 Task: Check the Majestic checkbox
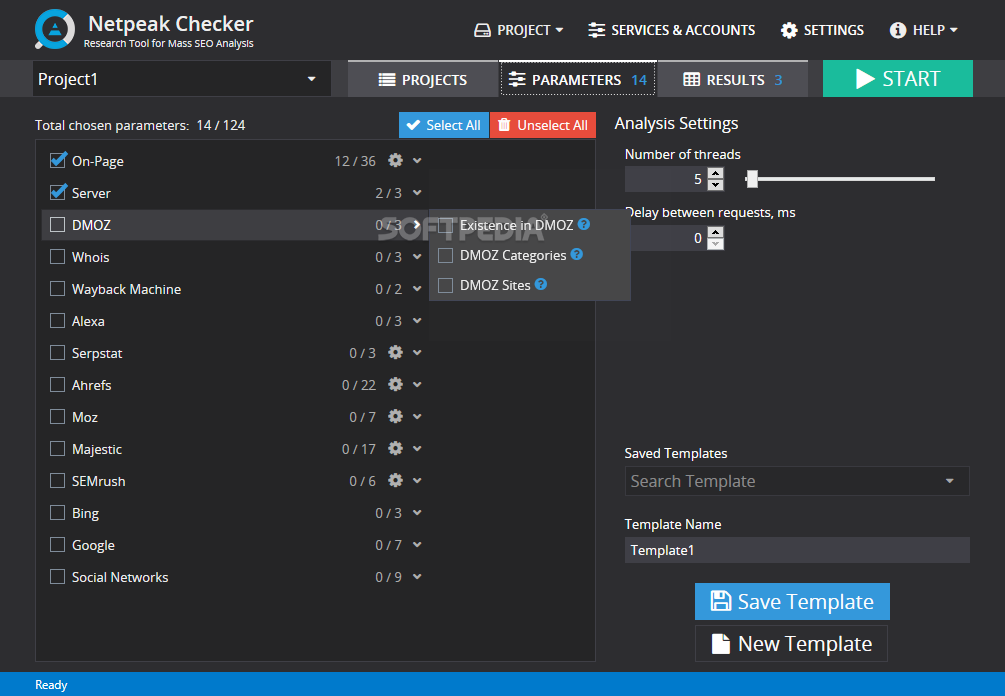coord(58,449)
